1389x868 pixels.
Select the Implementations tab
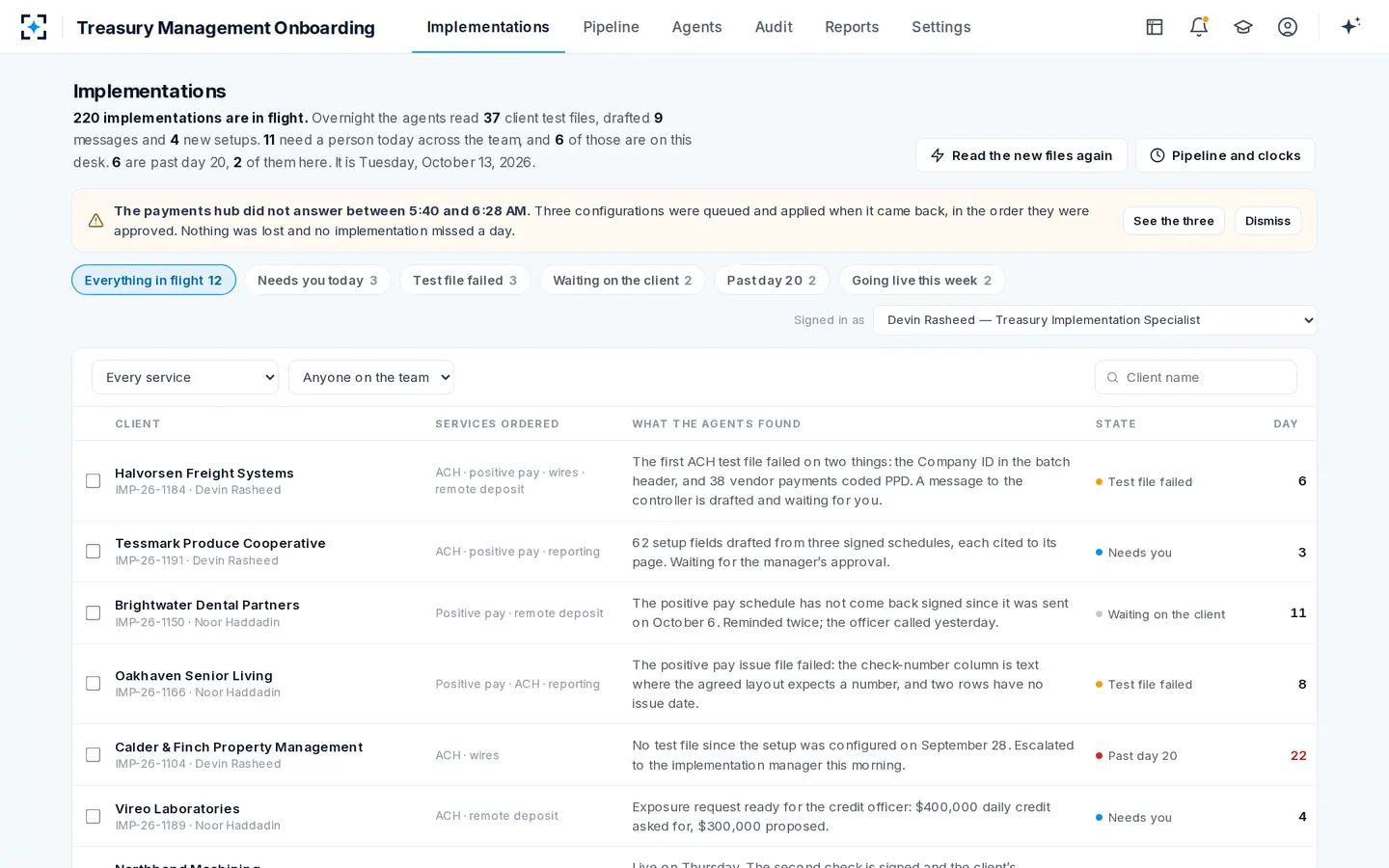click(x=488, y=27)
